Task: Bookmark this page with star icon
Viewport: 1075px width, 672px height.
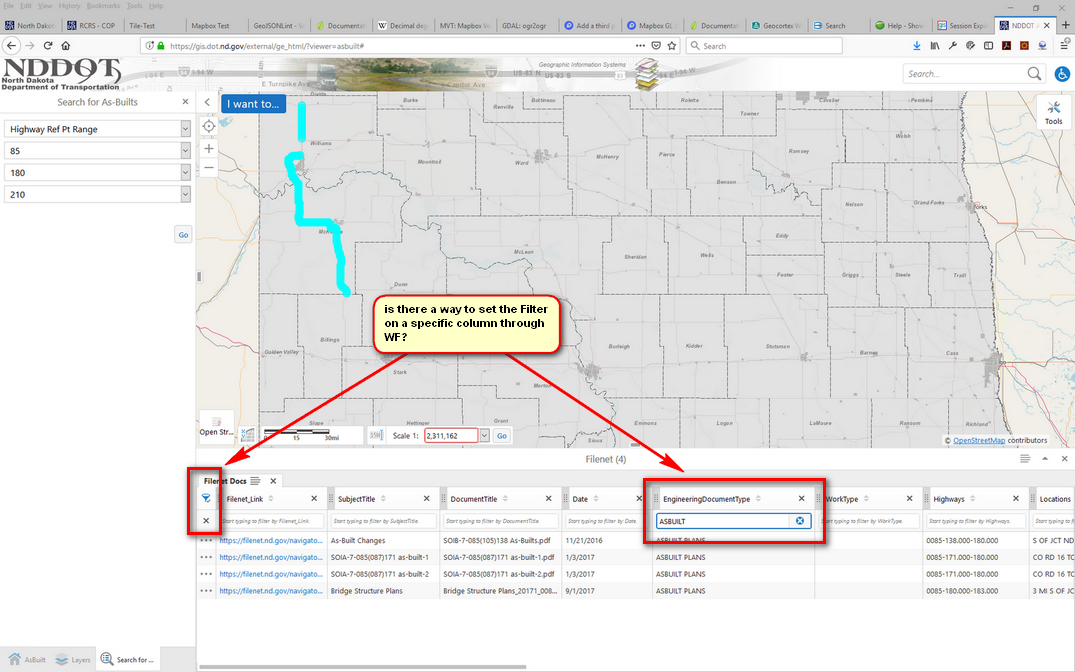Action: pyautogui.click(x=672, y=45)
